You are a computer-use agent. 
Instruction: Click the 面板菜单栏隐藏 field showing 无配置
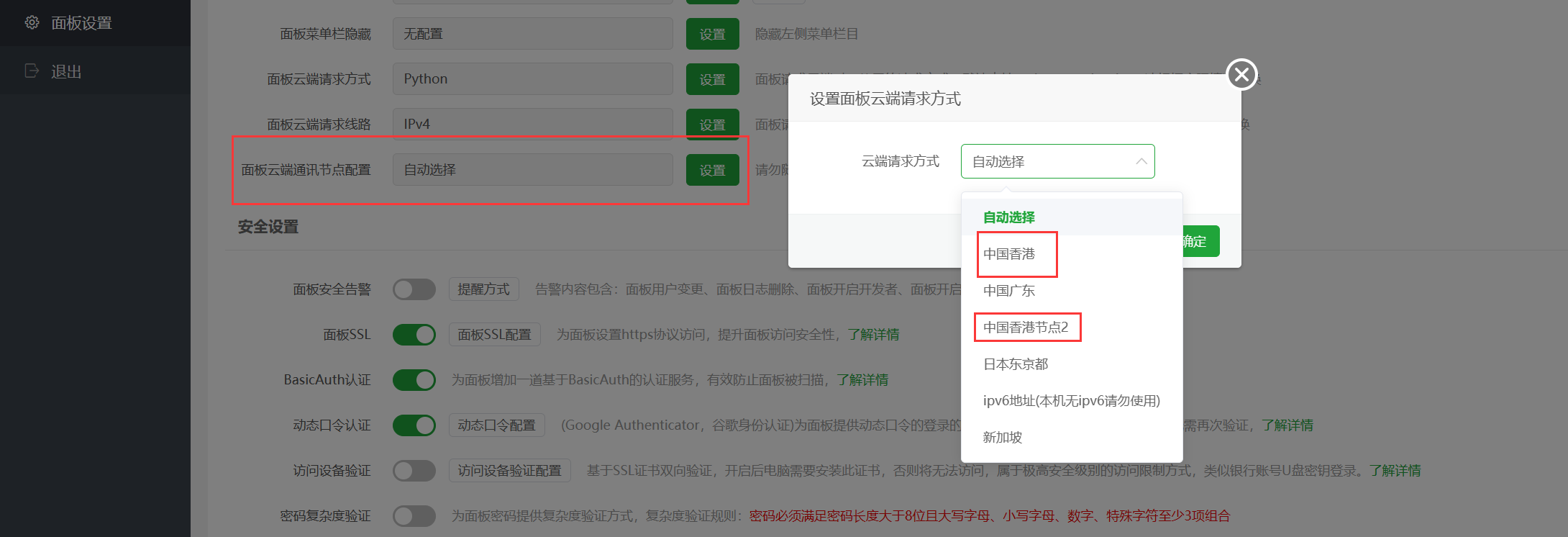(533, 34)
